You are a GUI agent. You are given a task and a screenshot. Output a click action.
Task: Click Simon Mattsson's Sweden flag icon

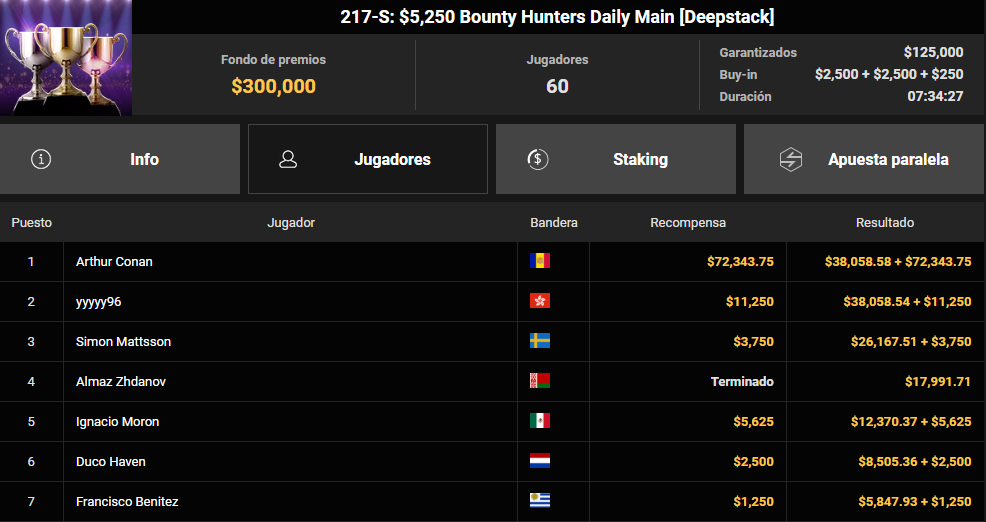[x=540, y=341]
